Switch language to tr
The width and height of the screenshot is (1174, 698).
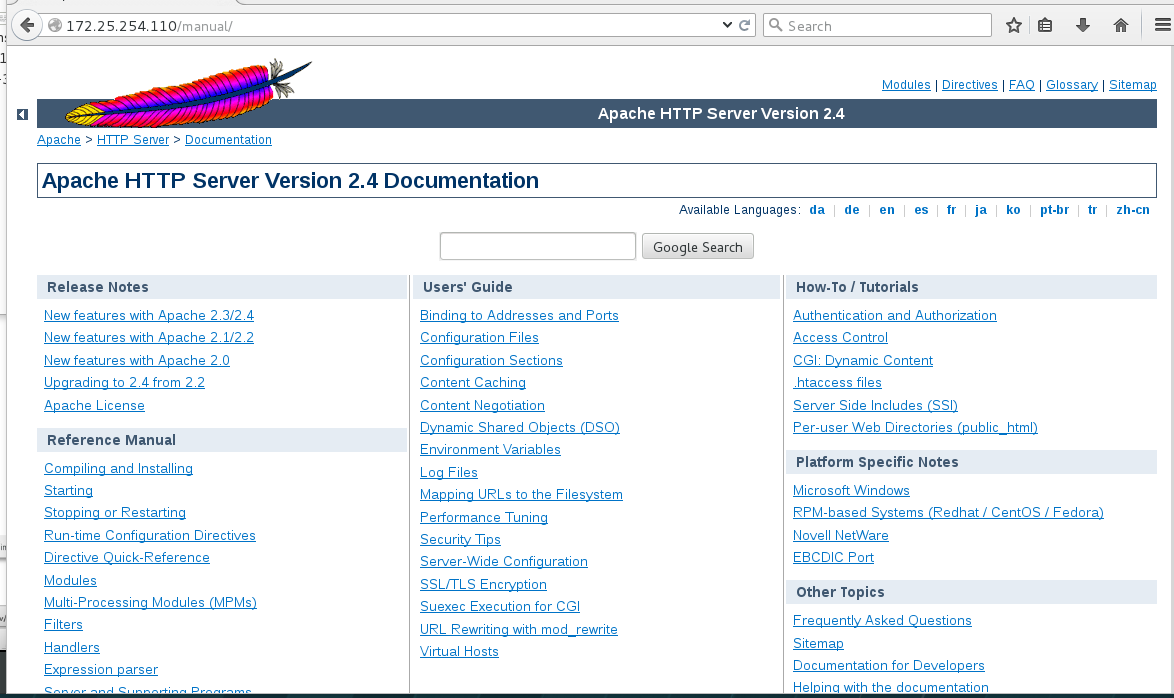click(x=1092, y=210)
